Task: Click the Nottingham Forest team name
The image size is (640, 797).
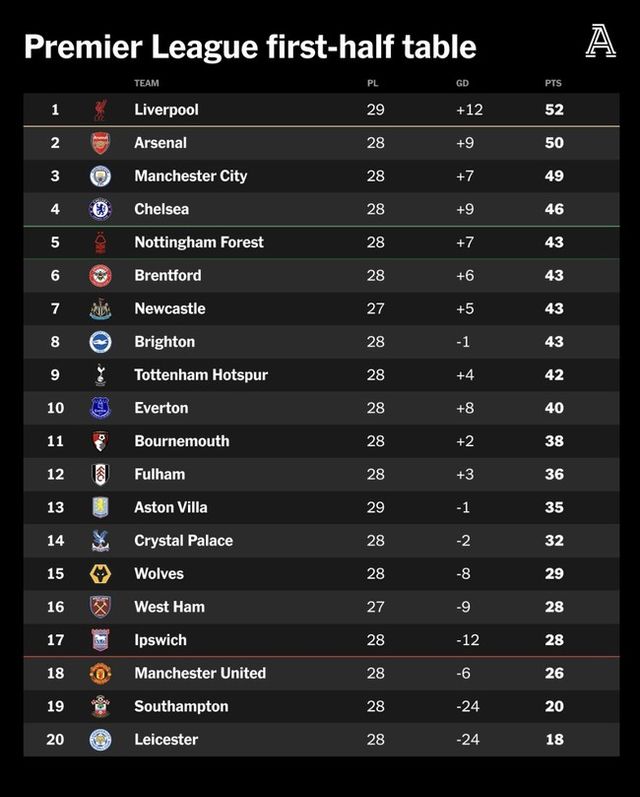Action: coord(199,242)
